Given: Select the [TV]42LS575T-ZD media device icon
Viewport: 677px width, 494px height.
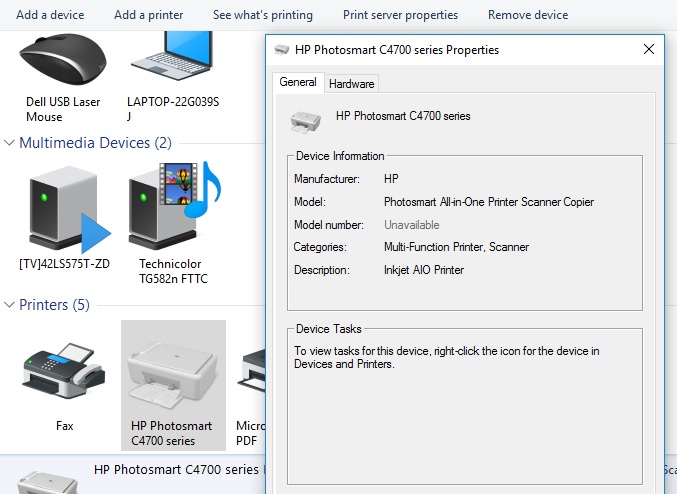Looking at the screenshot, I should 68,209.
